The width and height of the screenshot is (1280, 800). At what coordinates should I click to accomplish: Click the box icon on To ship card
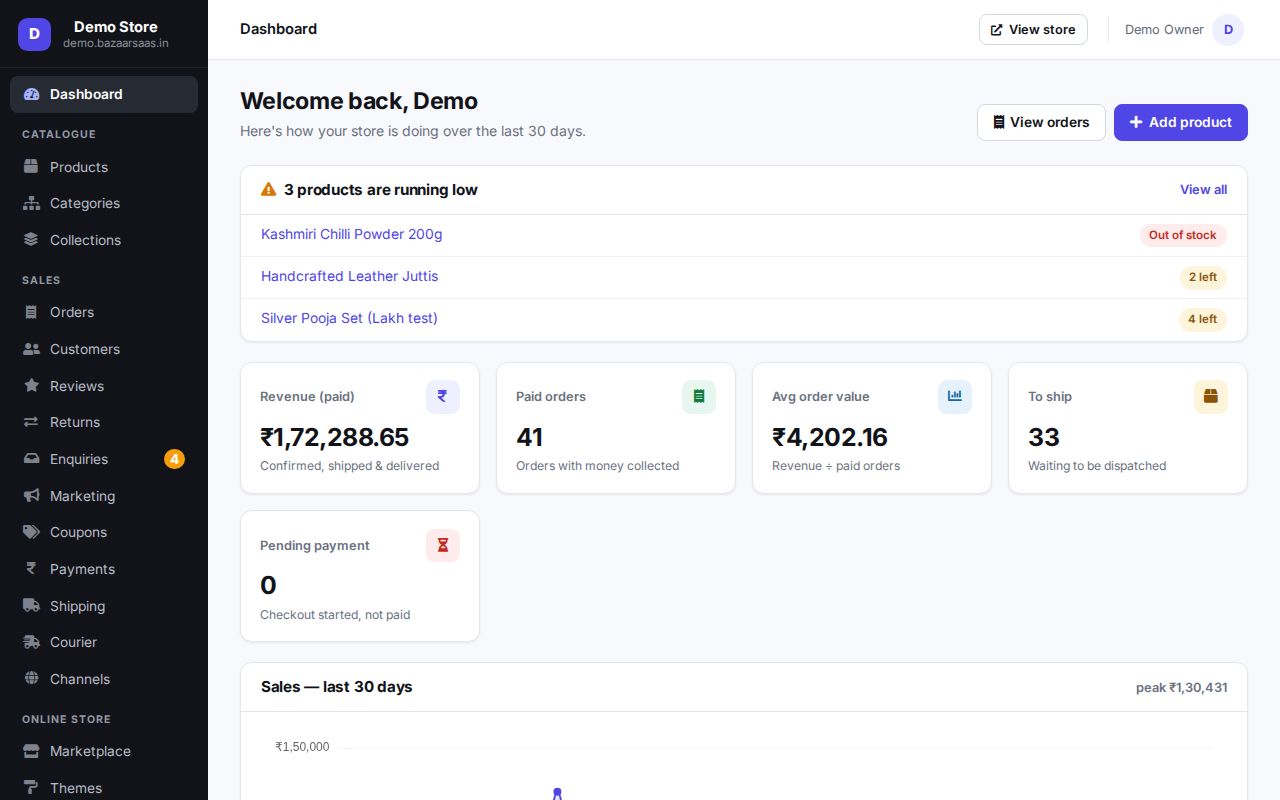(1211, 397)
